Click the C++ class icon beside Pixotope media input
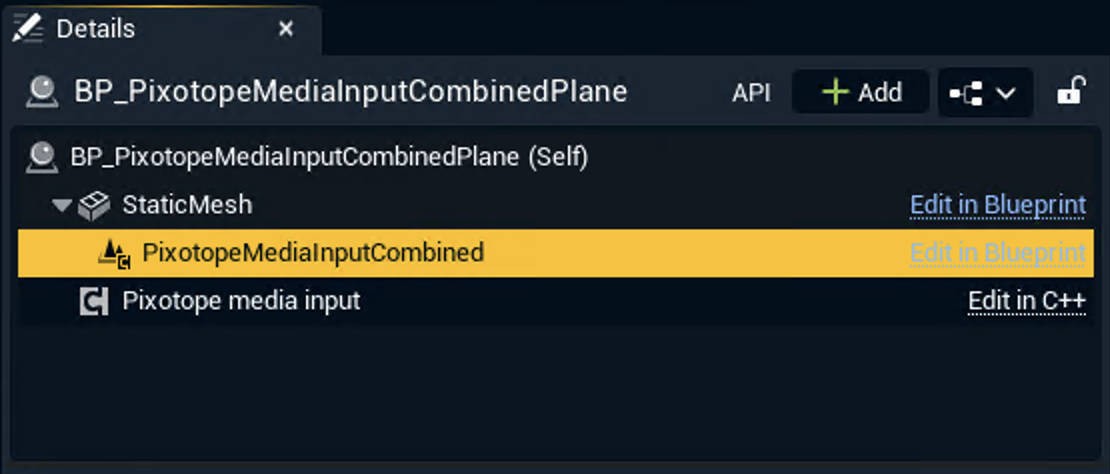This screenshot has height=474, width=1110. pos(94,301)
